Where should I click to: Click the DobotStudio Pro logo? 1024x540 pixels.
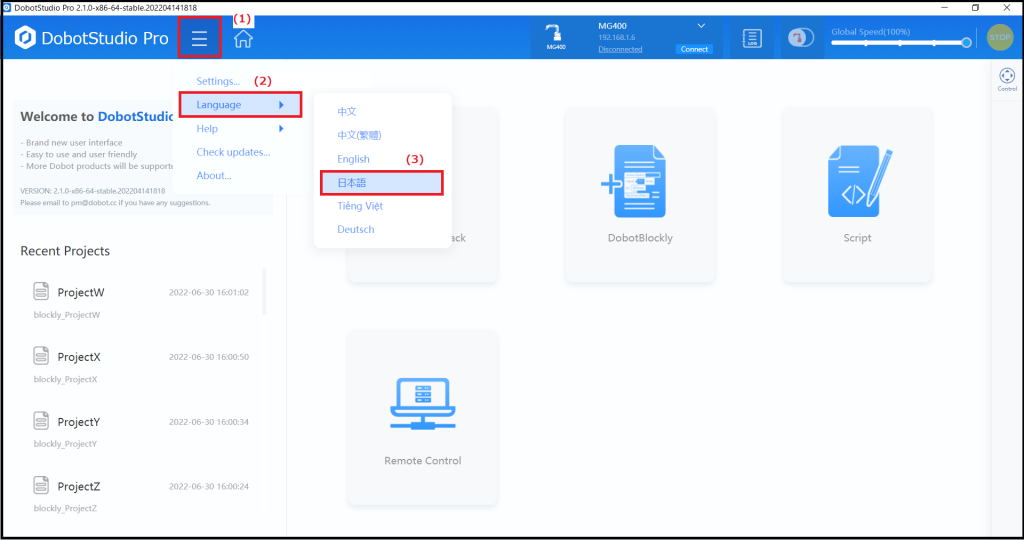91,38
